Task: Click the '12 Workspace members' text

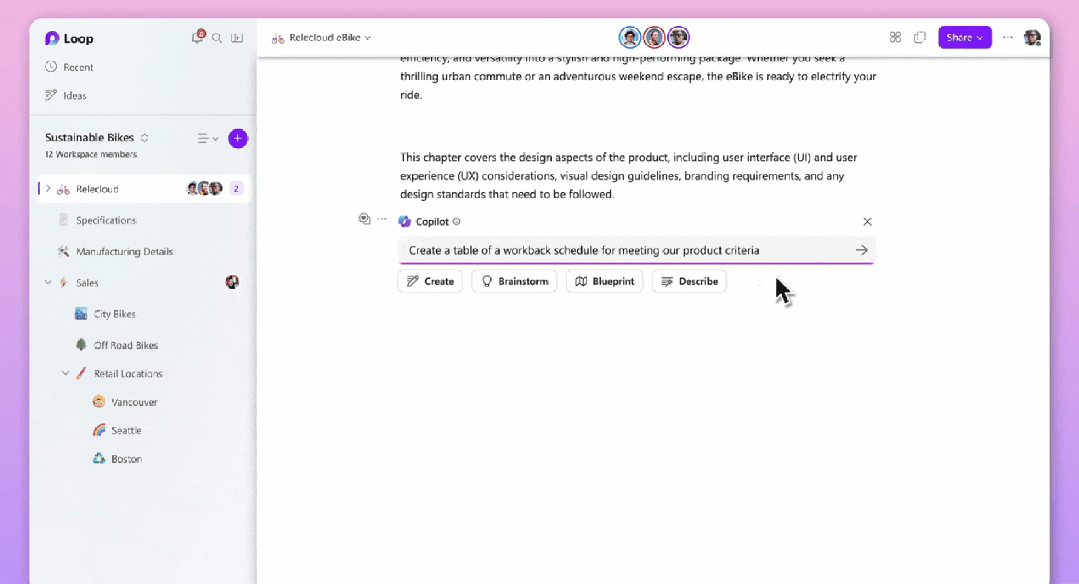Action: 91,155
